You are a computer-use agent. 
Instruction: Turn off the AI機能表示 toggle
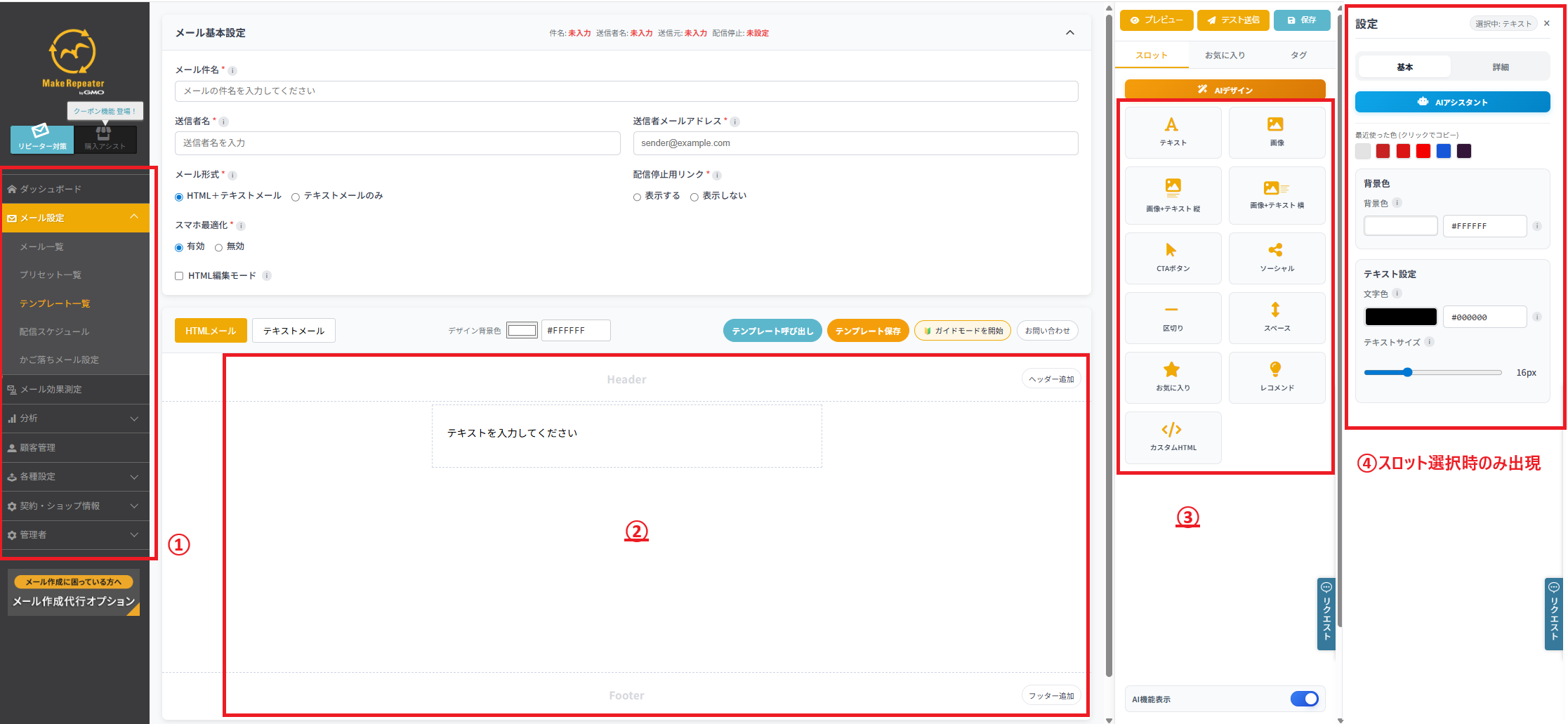point(1304,699)
